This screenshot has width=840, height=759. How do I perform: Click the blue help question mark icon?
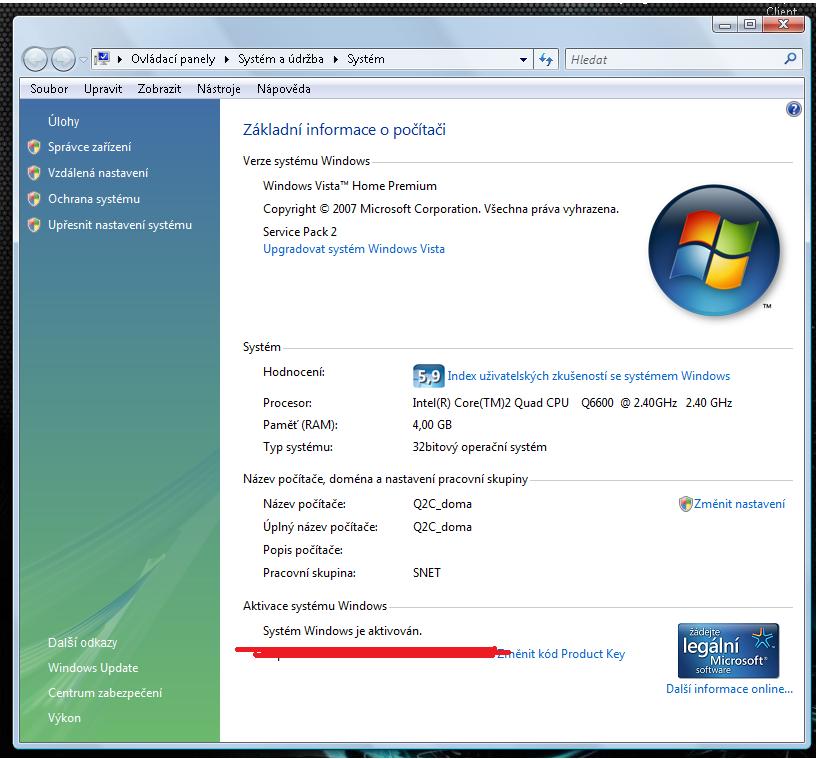[x=794, y=110]
